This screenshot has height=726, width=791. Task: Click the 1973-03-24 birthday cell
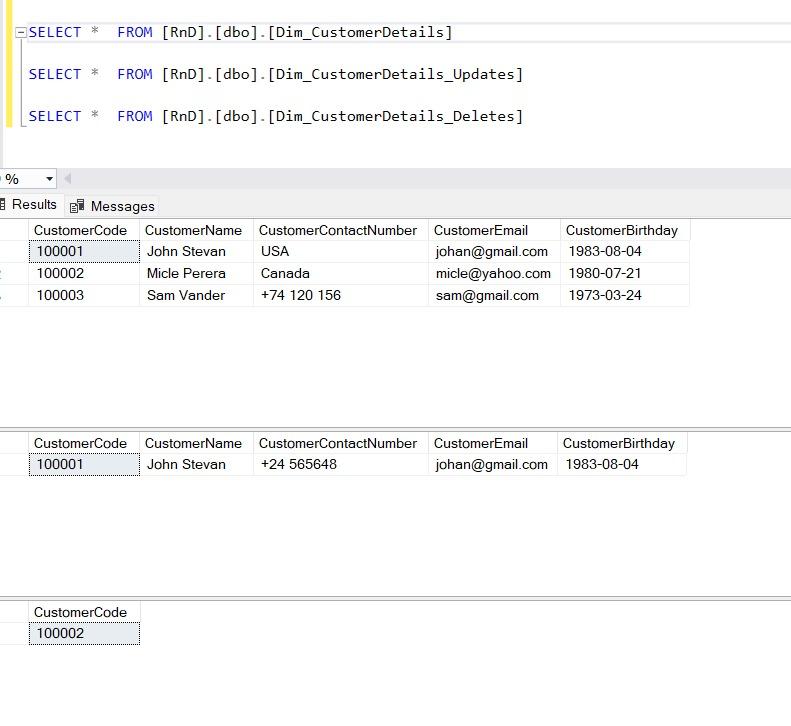605,295
